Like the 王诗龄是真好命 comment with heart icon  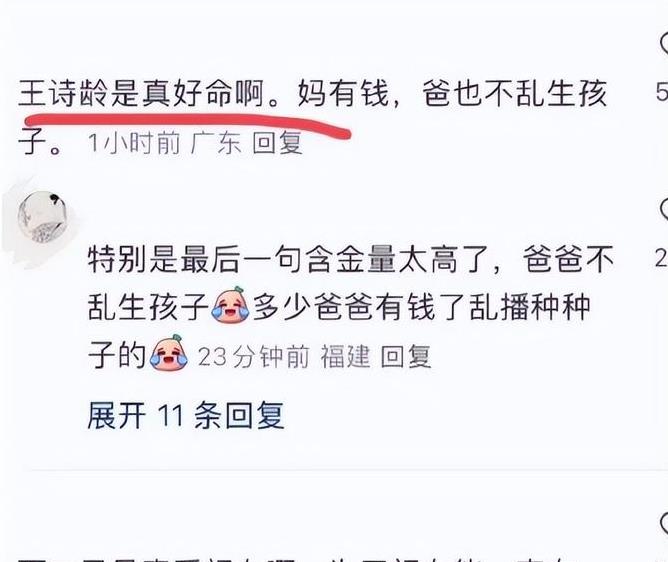point(664,43)
